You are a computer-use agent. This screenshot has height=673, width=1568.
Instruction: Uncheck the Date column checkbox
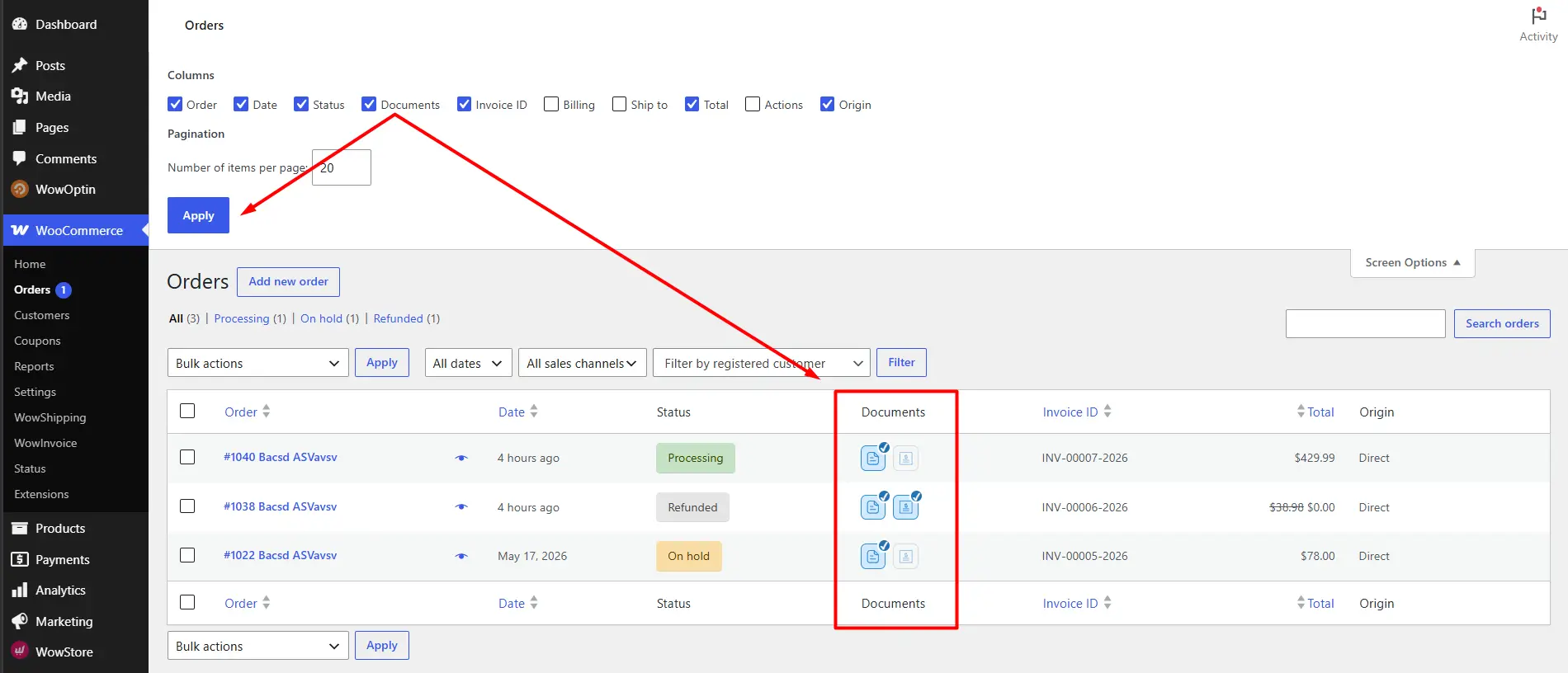pyautogui.click(x=241, y=104)
